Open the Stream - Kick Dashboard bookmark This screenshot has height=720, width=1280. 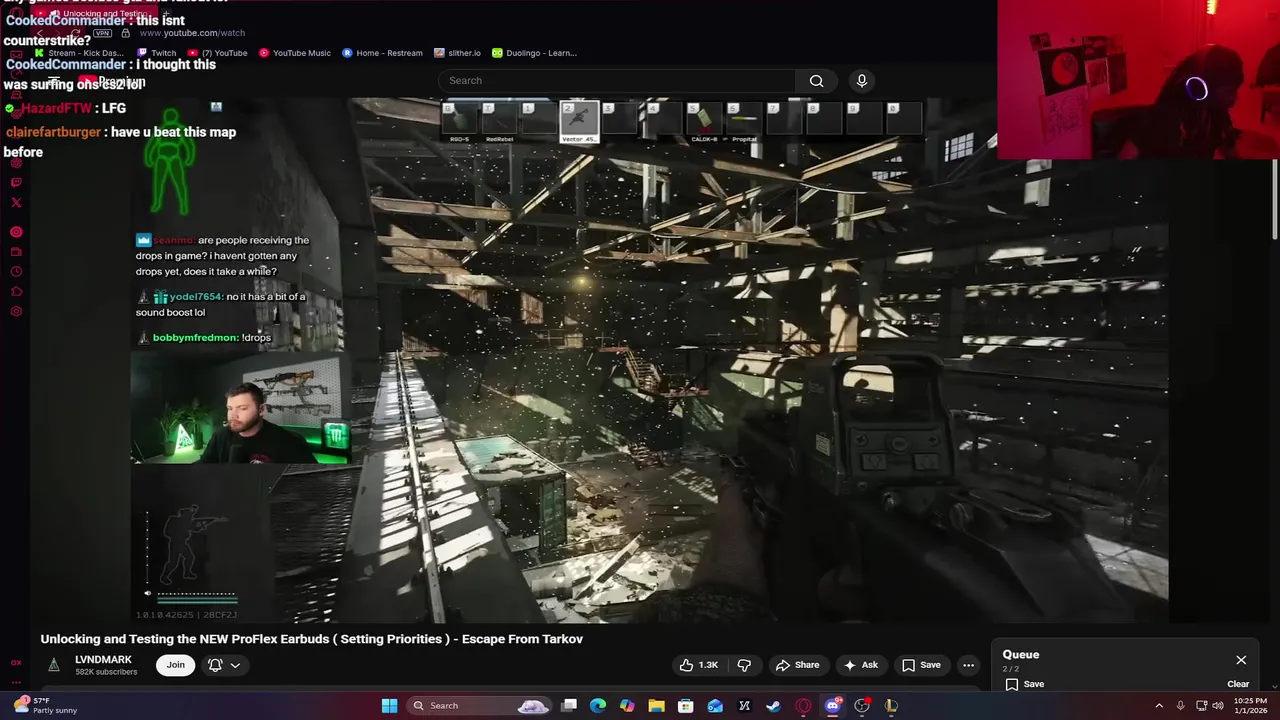pyautogui.click(x=79, y=53)
